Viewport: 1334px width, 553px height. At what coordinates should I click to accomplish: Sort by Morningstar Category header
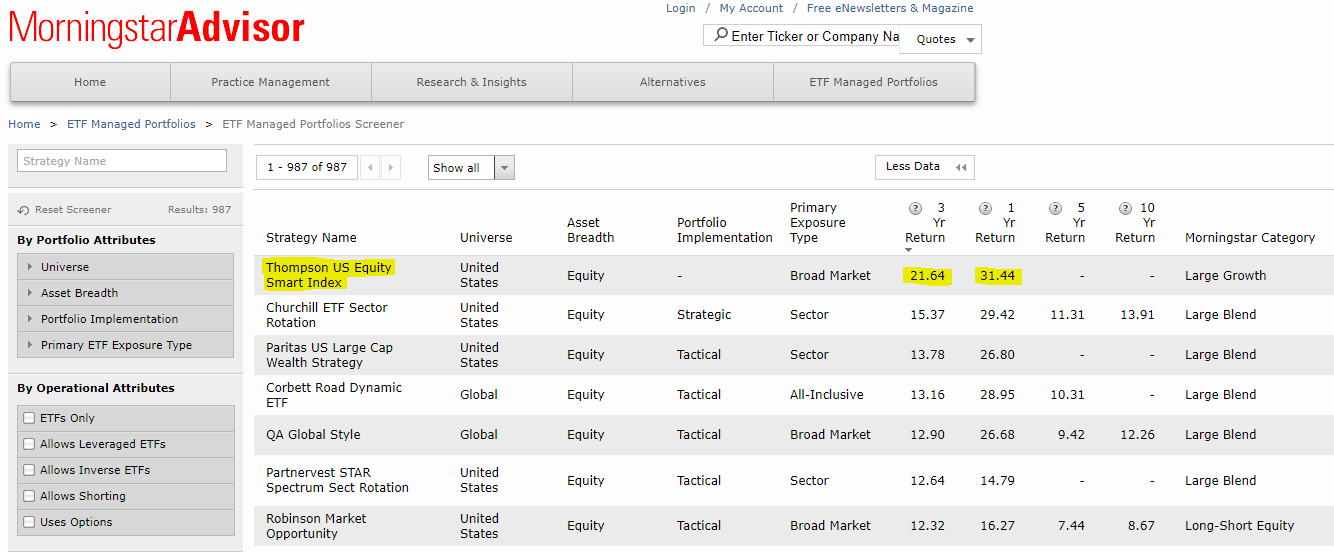click(x=1250, y=238)
